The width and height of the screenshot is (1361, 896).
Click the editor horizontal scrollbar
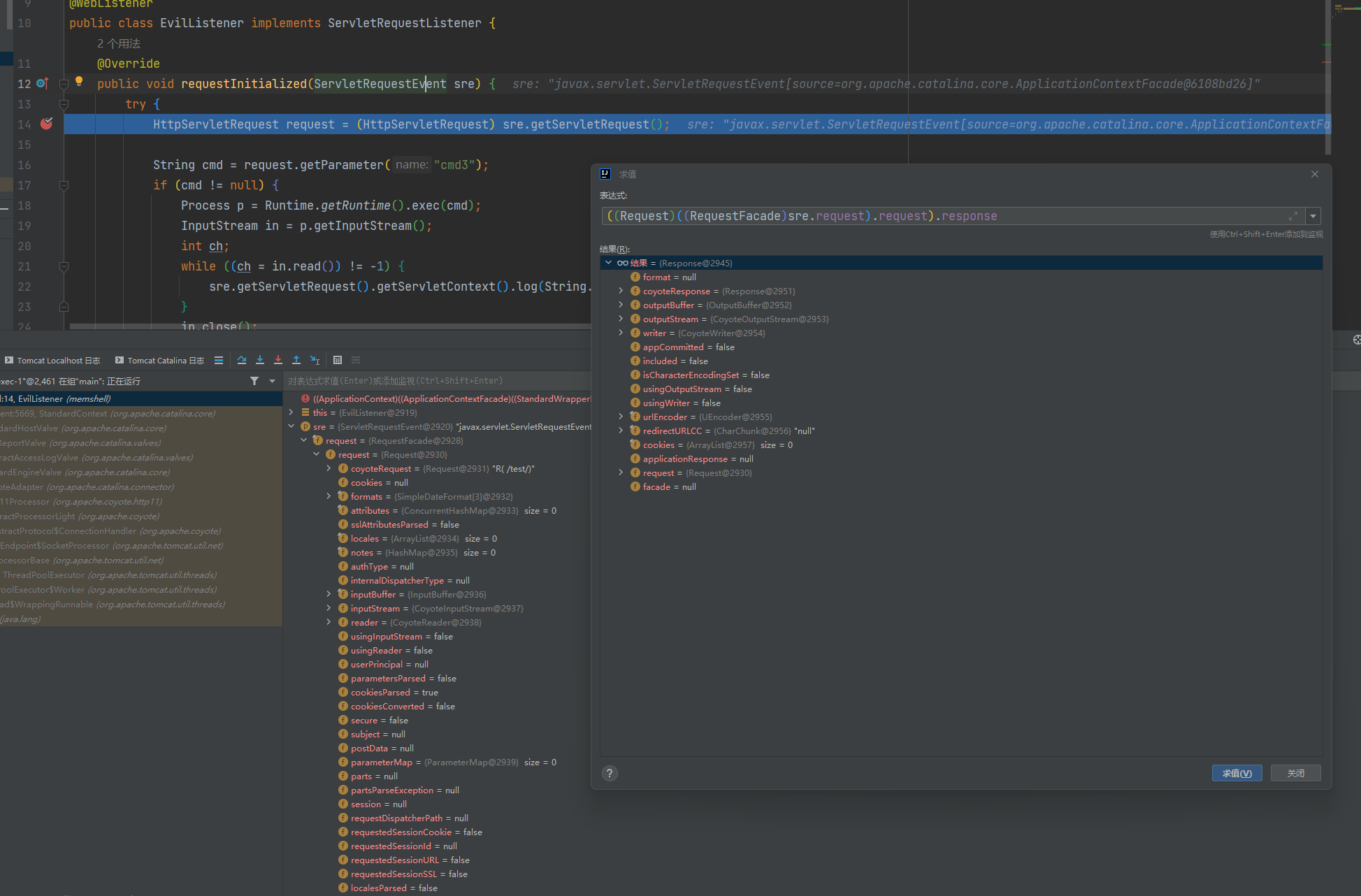(x=330, y=326)
